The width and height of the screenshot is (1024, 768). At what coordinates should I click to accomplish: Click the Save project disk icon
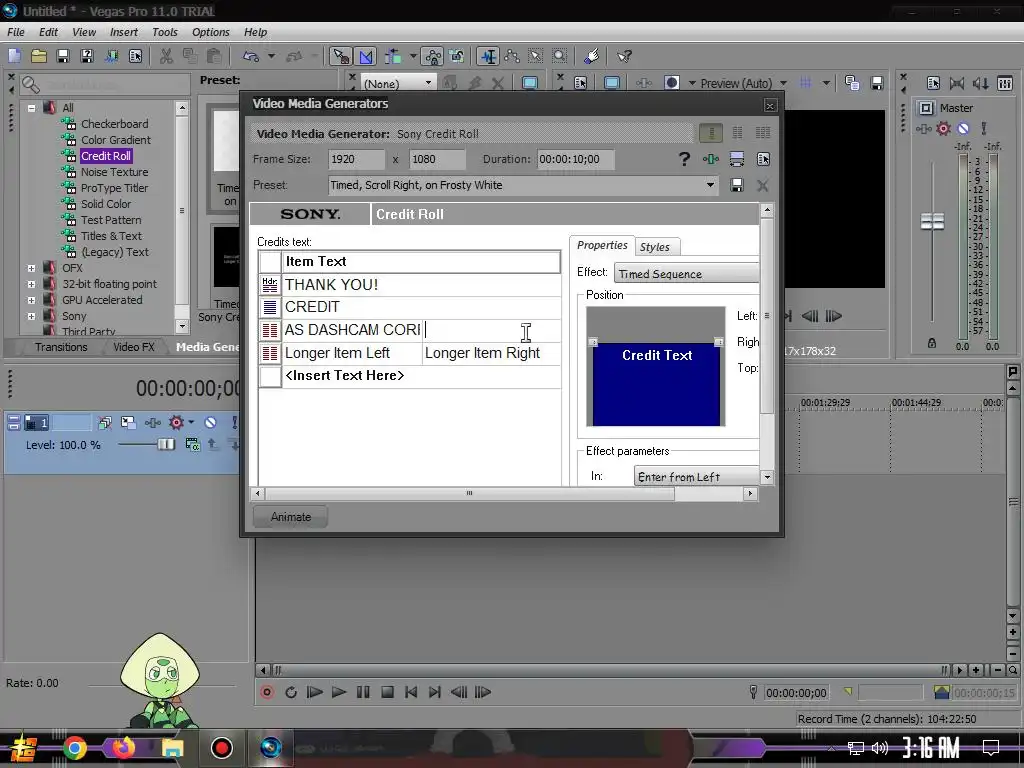click(63, 57)
